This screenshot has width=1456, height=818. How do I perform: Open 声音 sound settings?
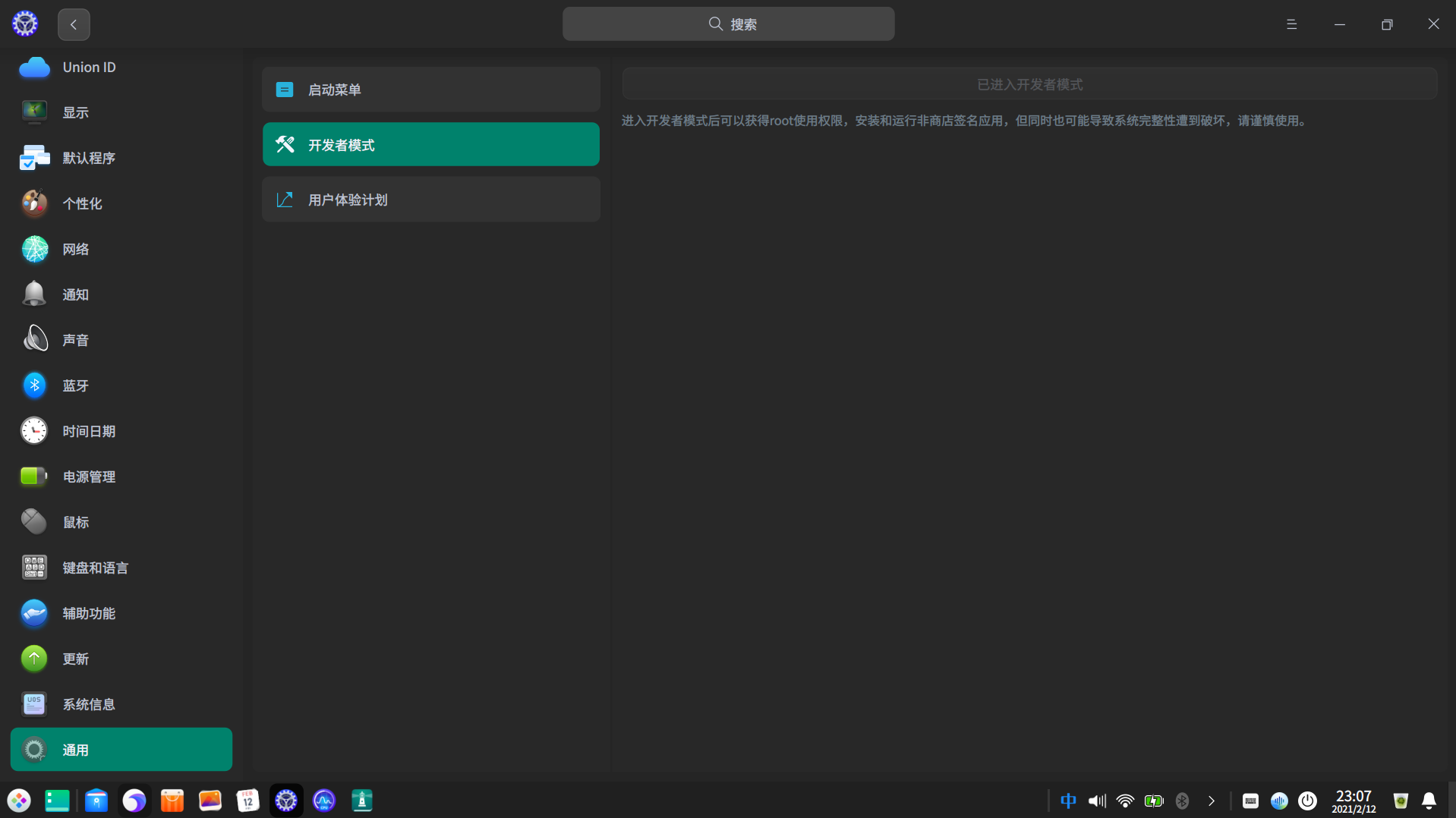tap(121, 340)
